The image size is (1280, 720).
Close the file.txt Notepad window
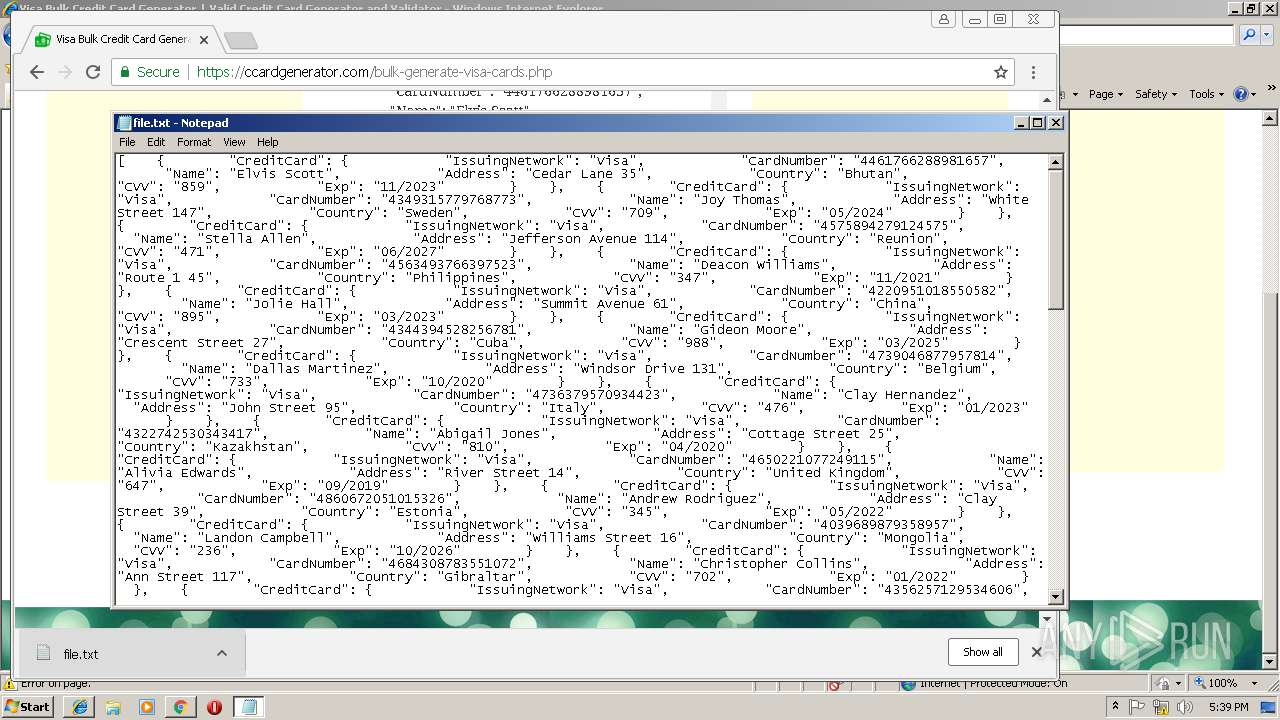tap(1055, 122)
